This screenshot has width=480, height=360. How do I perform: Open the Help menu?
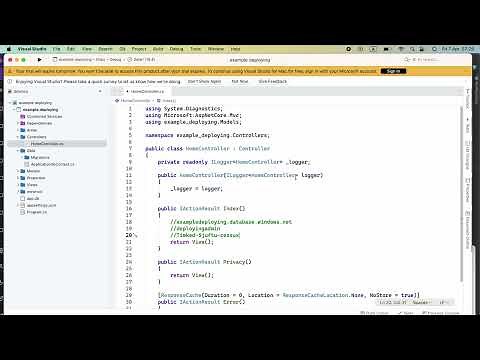(235, 49)
